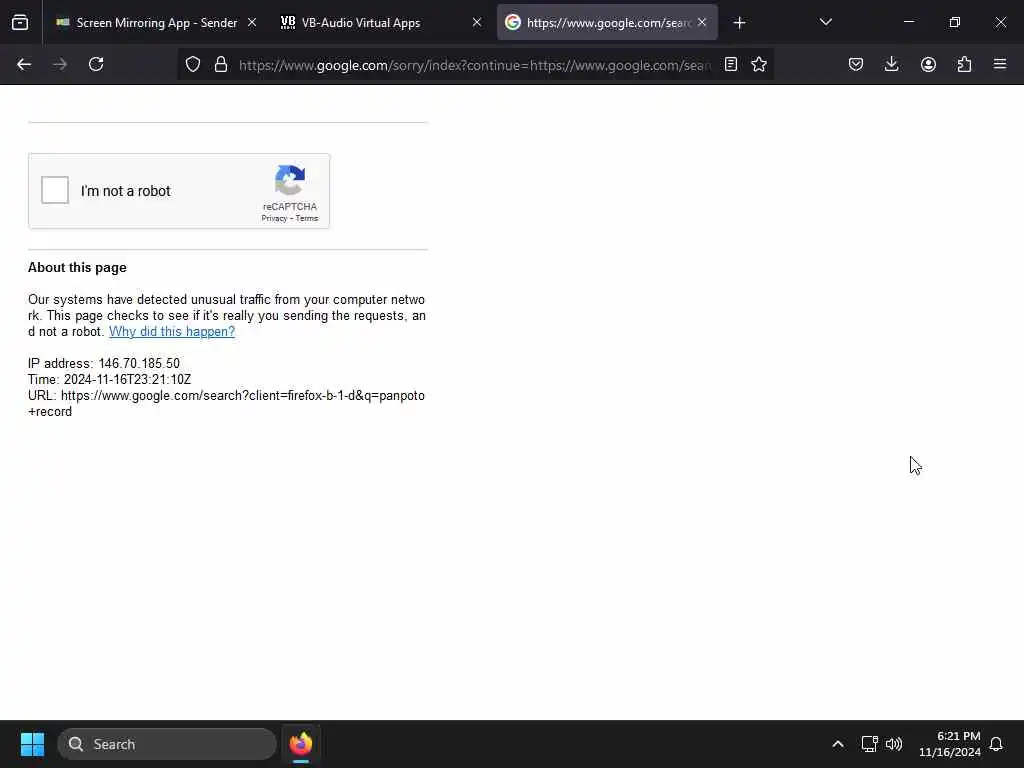Open volume control tray icon
The height and width of the screenshot is (768, 1024).
pyautogui.click(x=894, y=744)
